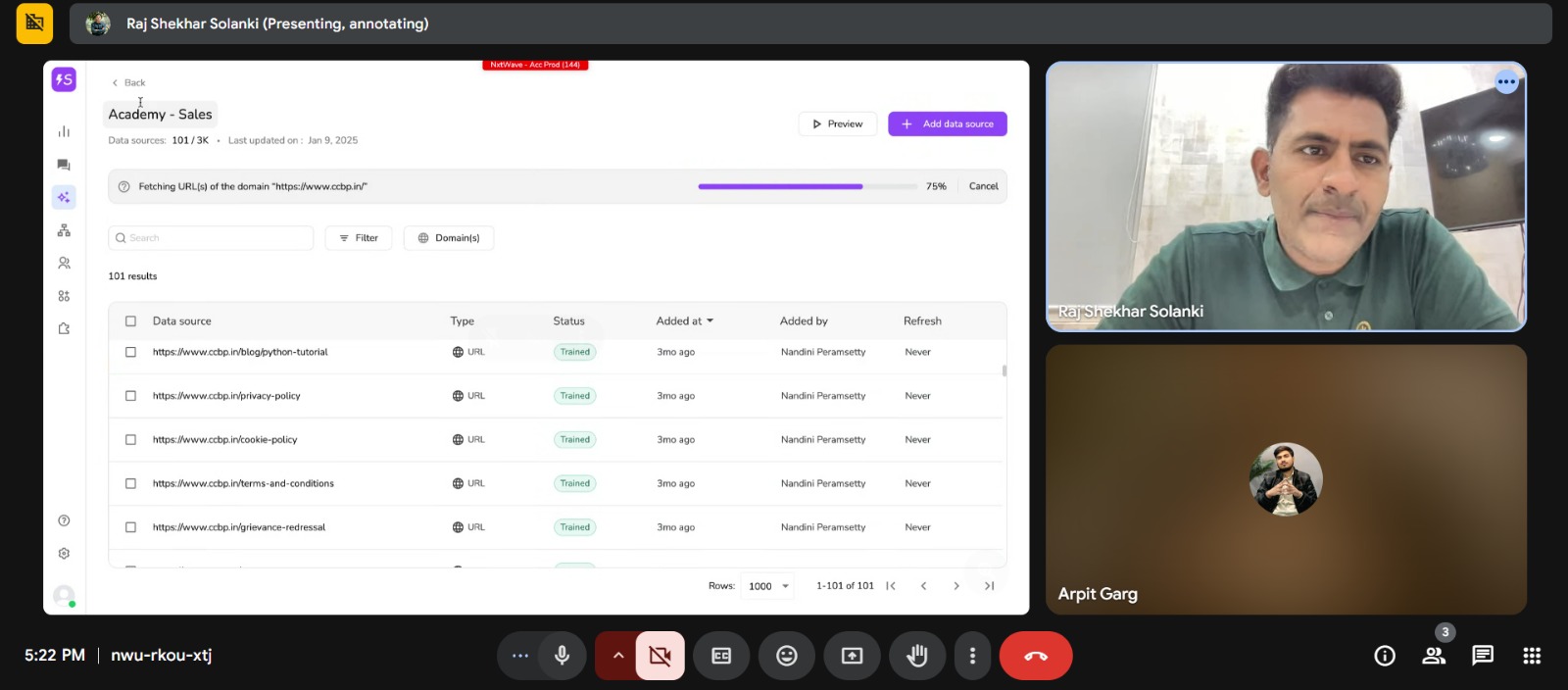Check the grievance-redressal row checkbox
Viewport: 1568px width, 690px height.
coord(130,527)
